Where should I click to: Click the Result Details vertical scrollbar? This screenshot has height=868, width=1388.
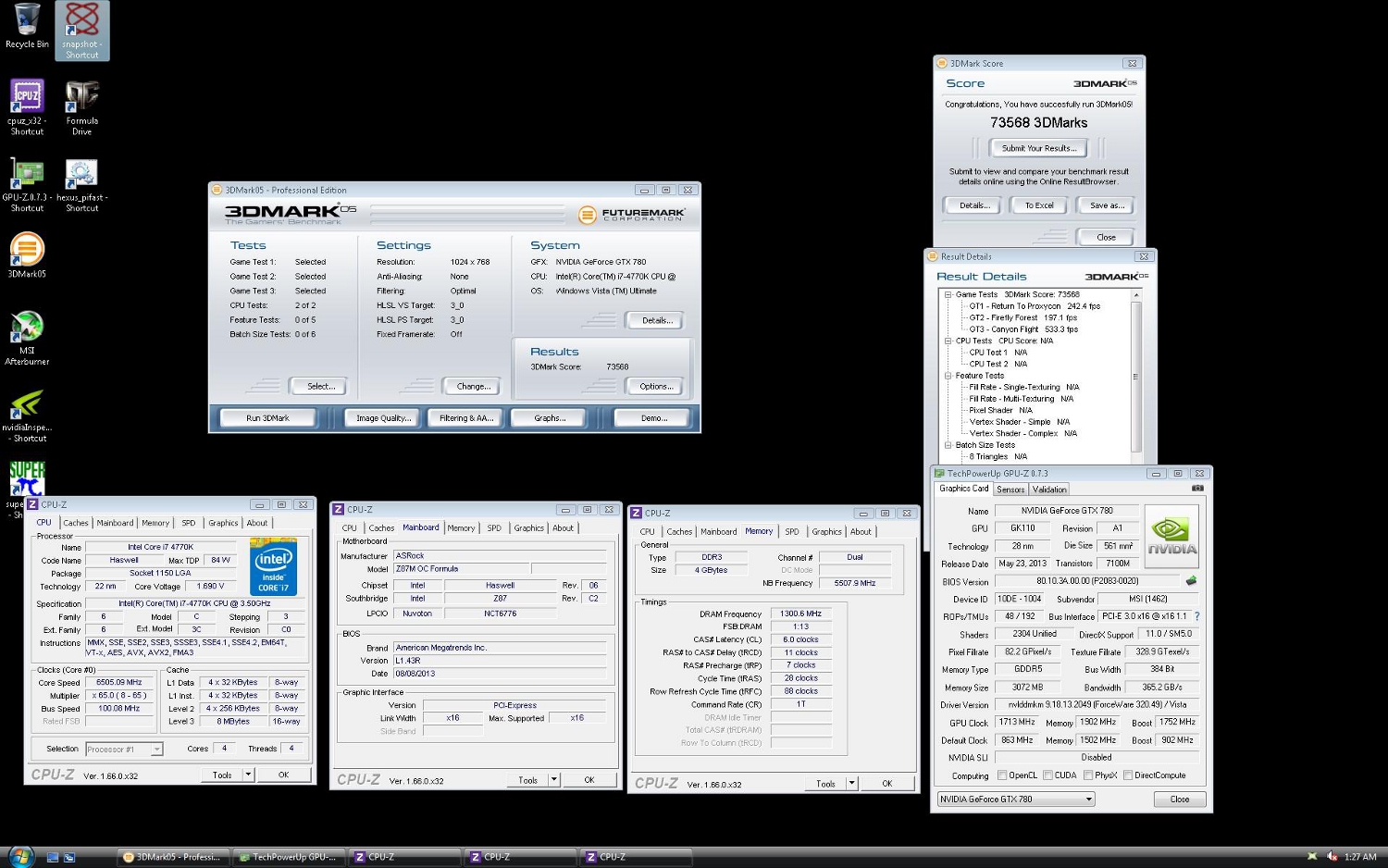click(x=1135, y=377)
